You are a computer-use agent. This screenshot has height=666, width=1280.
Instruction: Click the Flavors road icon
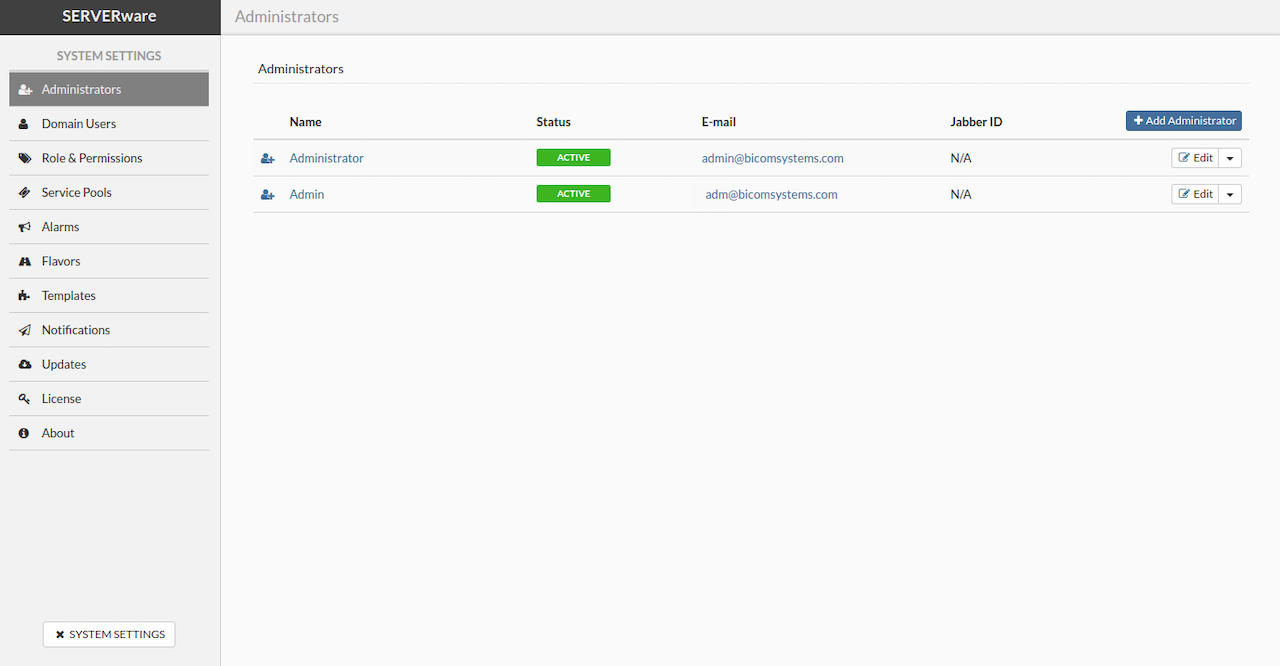[x=25, y=261]
